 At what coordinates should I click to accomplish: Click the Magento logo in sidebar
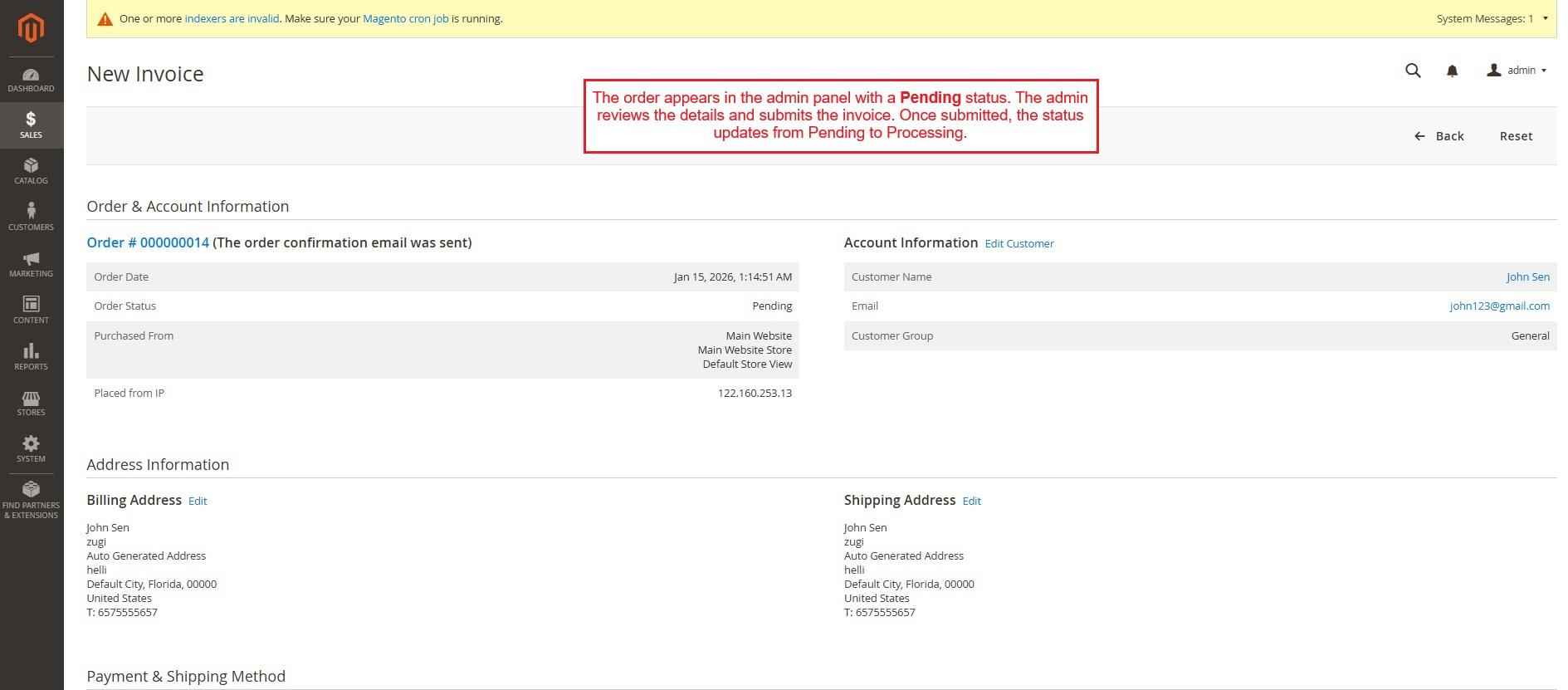coord(31,28)
